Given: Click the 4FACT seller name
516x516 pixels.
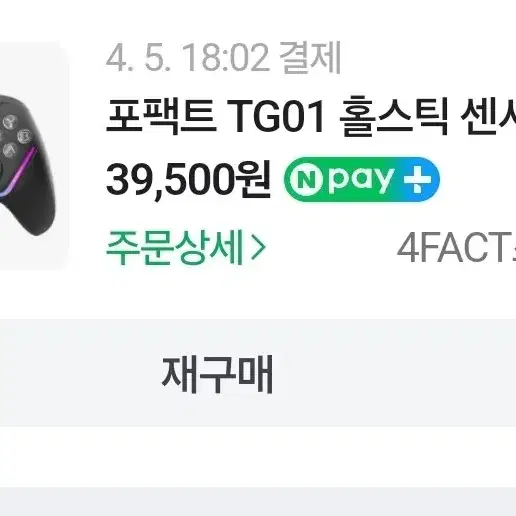Looking at the screenshot, I should coord(457,248).
